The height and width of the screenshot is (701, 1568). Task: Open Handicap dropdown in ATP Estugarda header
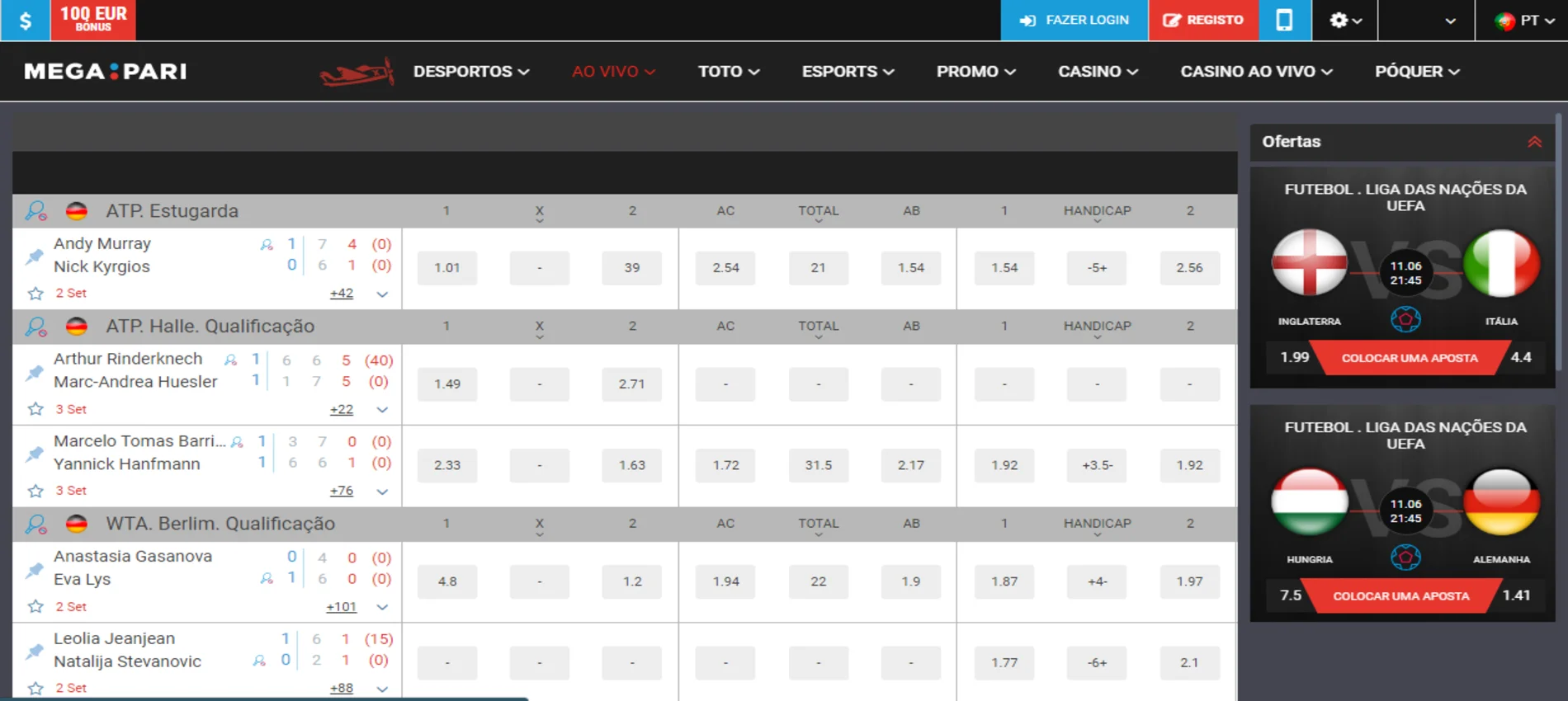[1097, 213]
